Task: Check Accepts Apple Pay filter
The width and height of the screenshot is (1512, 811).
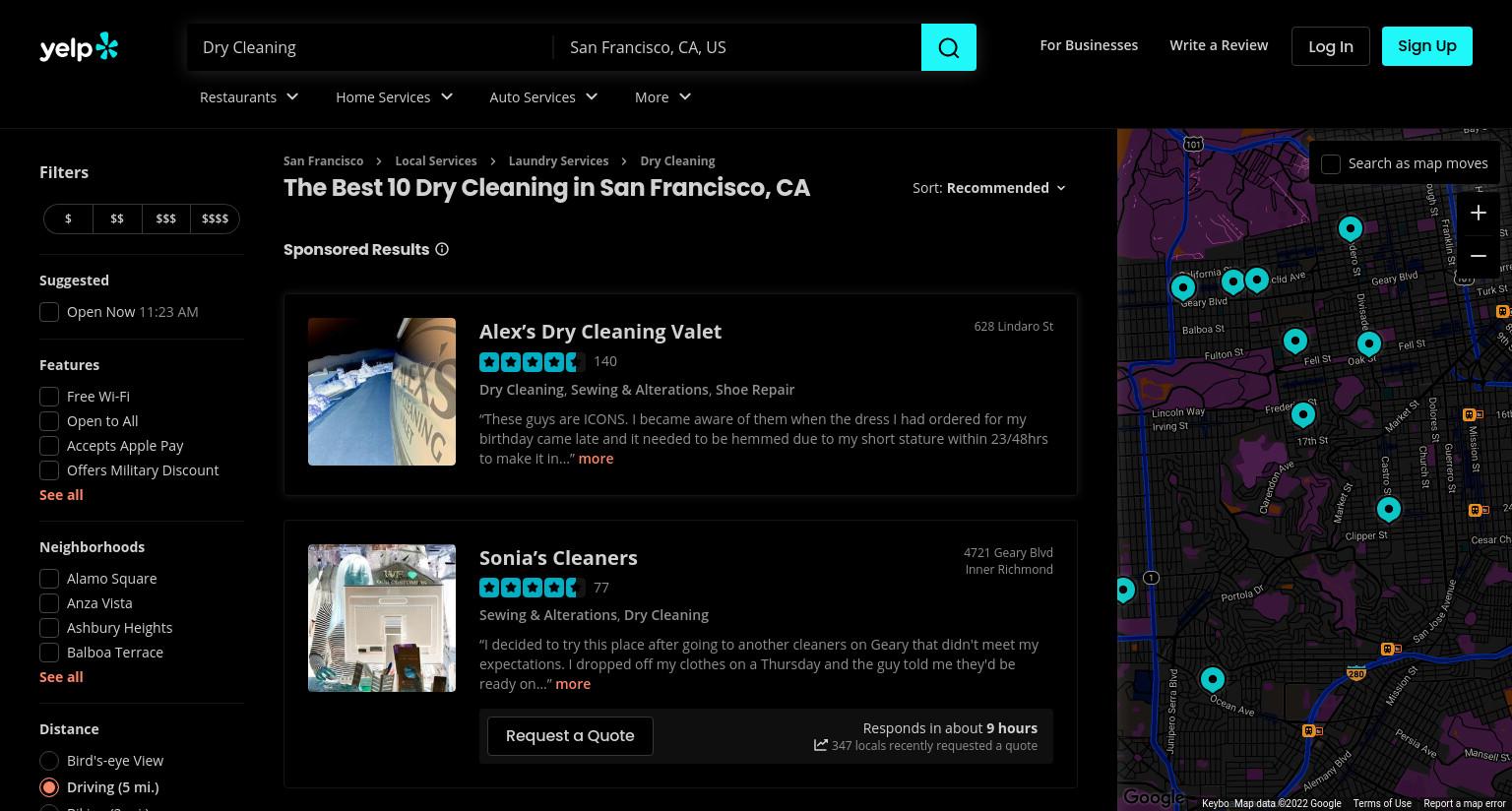Action: pyautogui.click(x=49, y=446)
